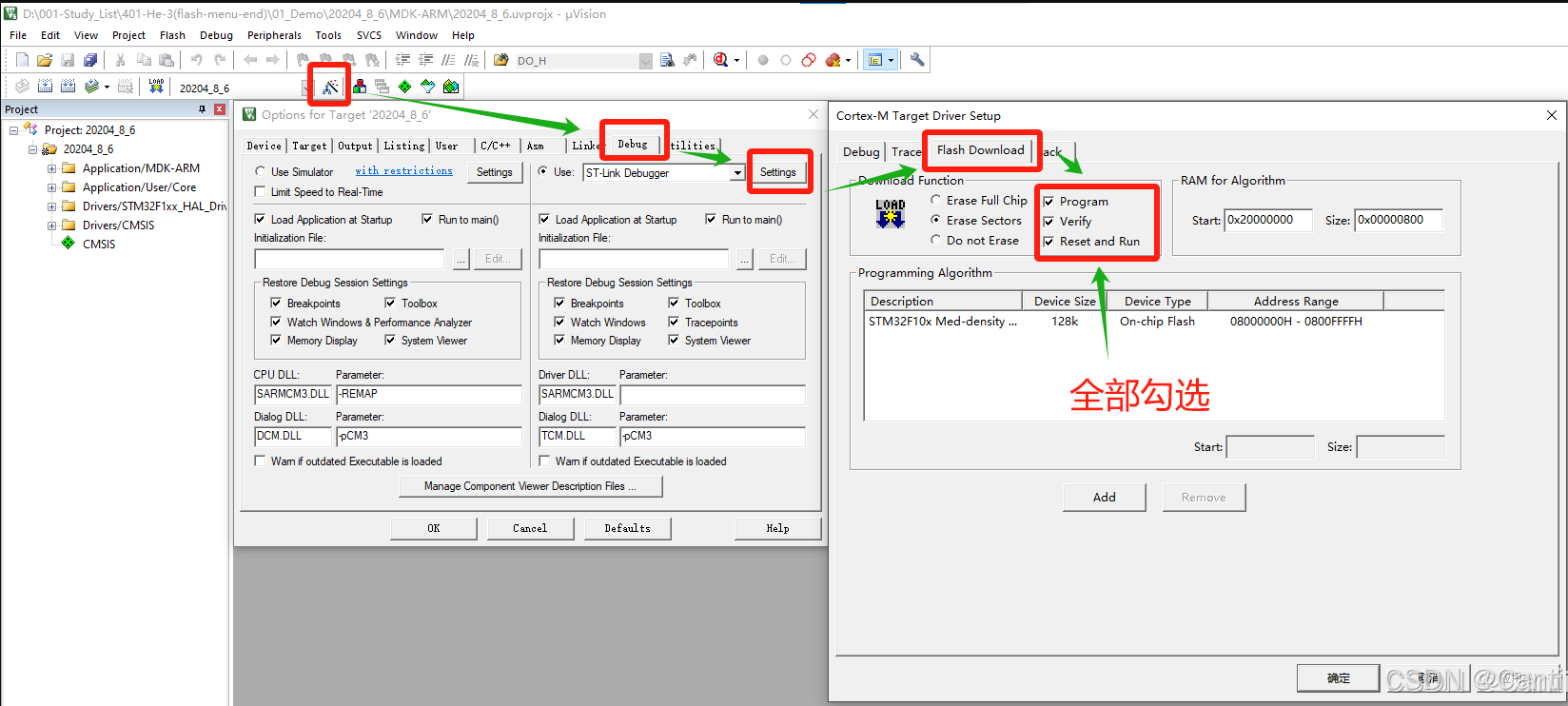Click the Save All icon in toolbar
The width and height of the screenshot is (1568, 706).
90,60
